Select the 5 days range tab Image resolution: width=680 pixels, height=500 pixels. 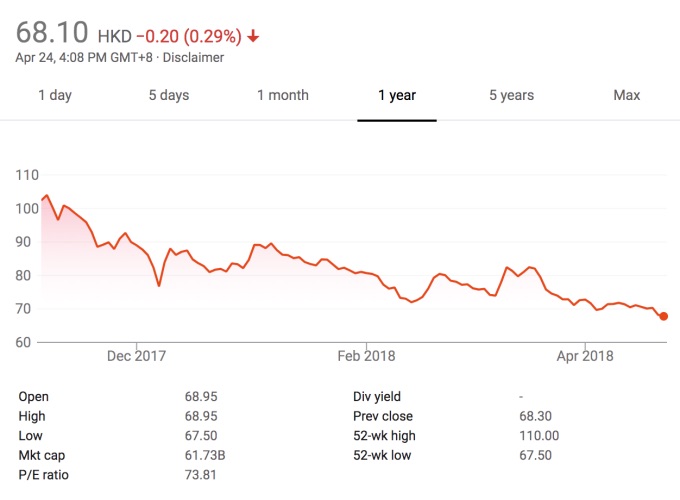[169, 96]
